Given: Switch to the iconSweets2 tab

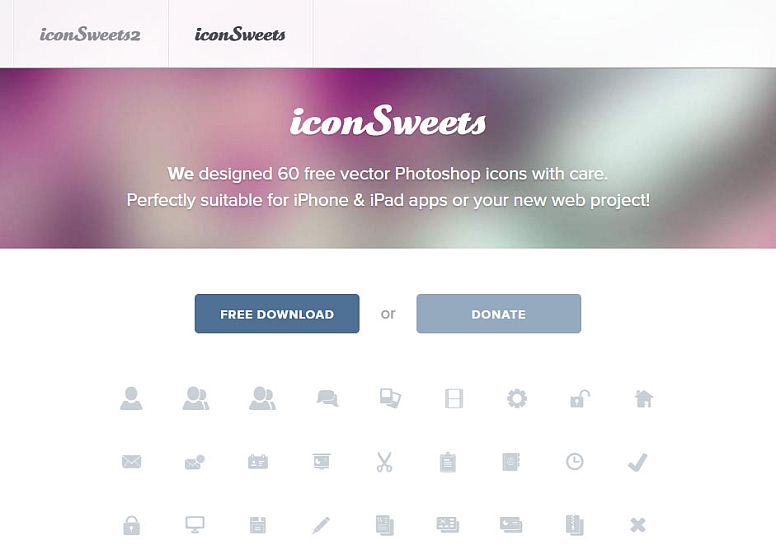Looking at the screenshot, I should 90,34.
